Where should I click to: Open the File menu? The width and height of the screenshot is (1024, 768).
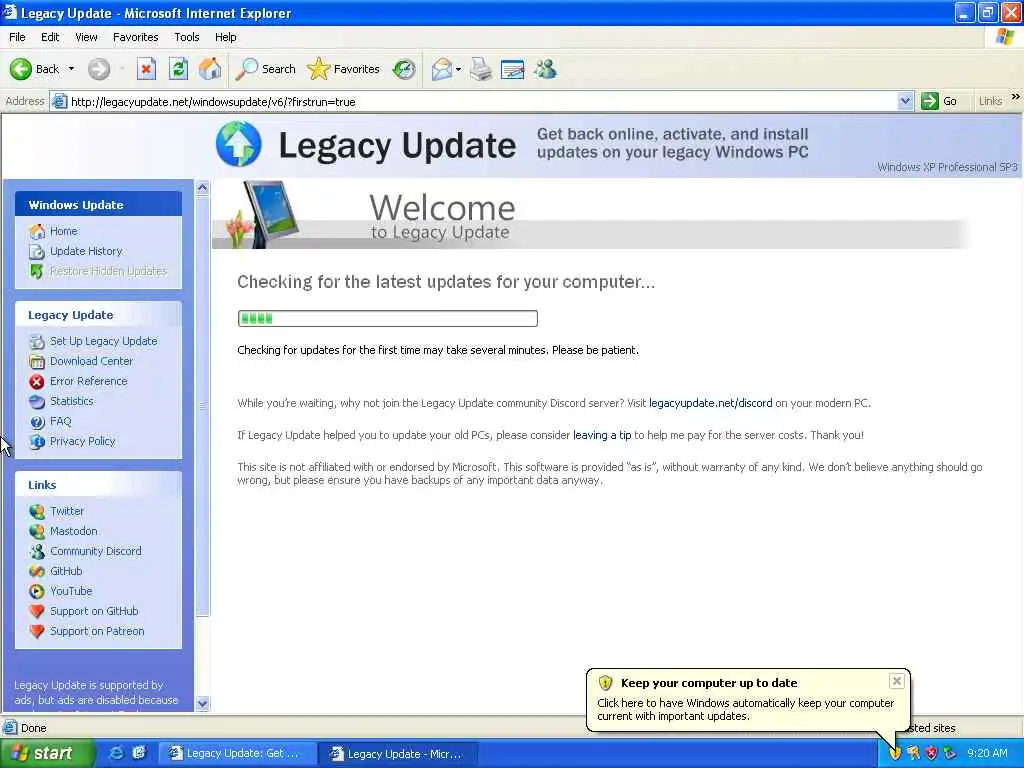point(17,37)
